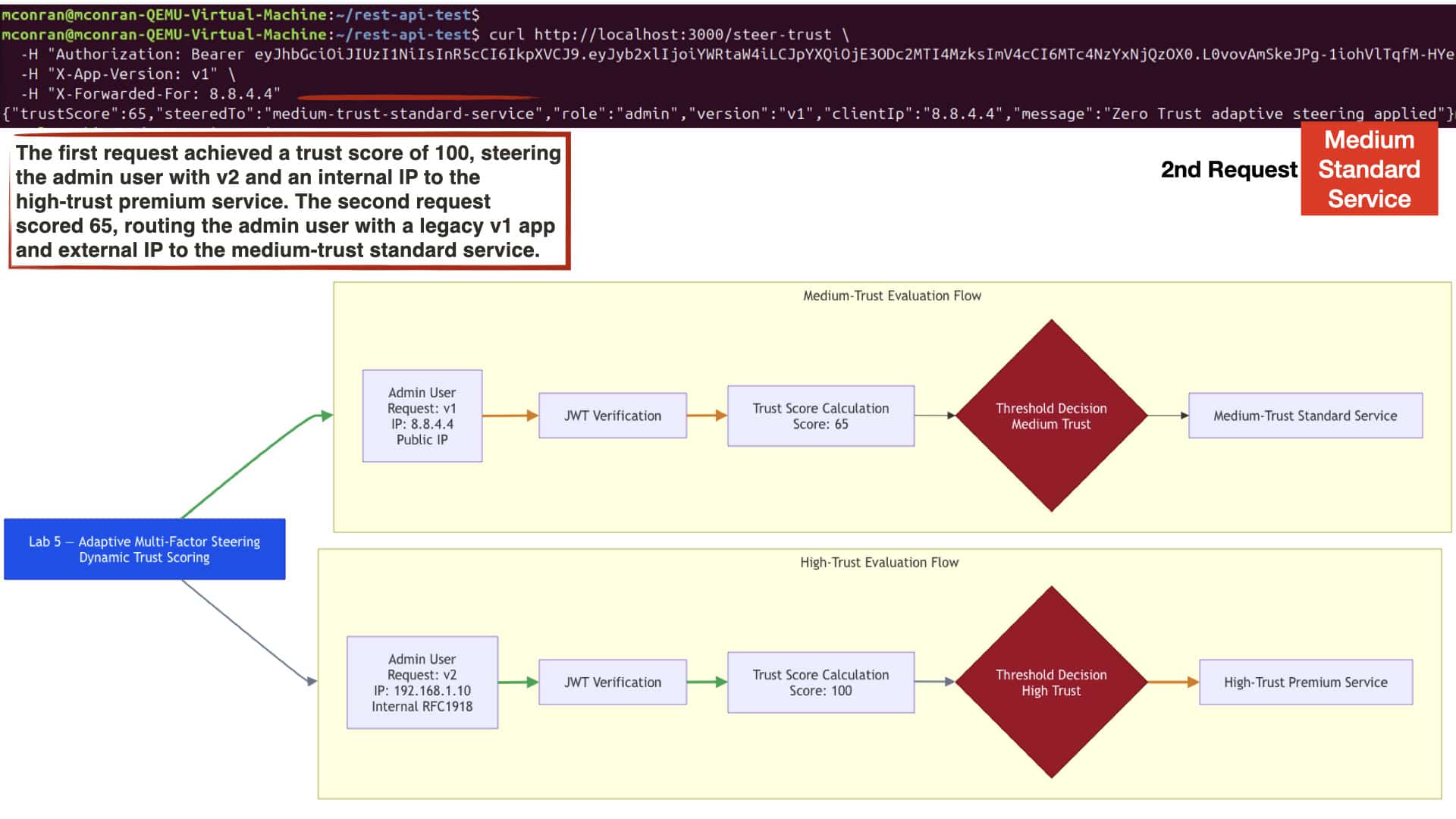Click the Threshold Decision High Trust diamond
The width and height of the screenshot is (1456, 819).
1051,682
